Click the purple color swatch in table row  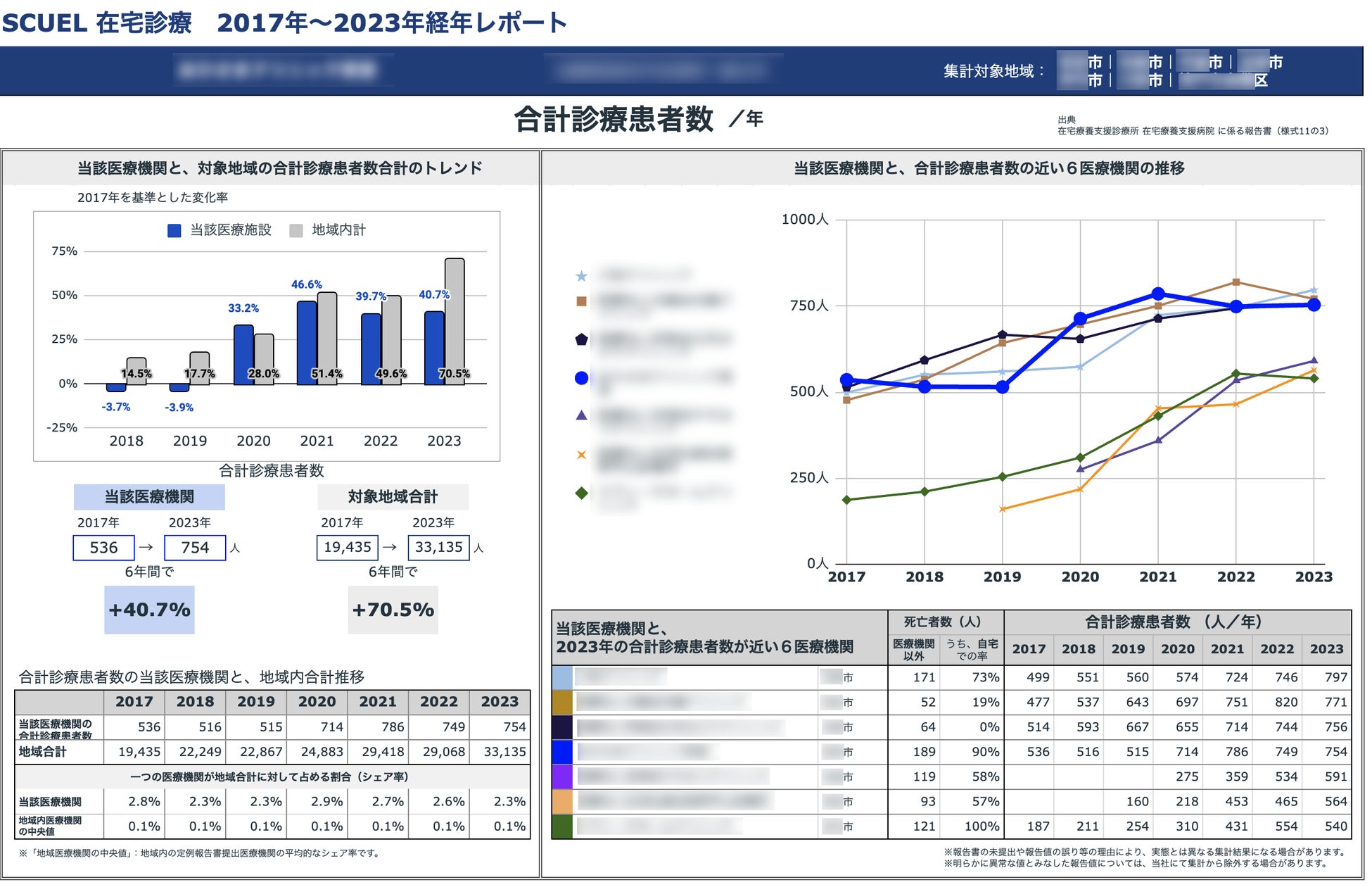click(x=562, y=776)
